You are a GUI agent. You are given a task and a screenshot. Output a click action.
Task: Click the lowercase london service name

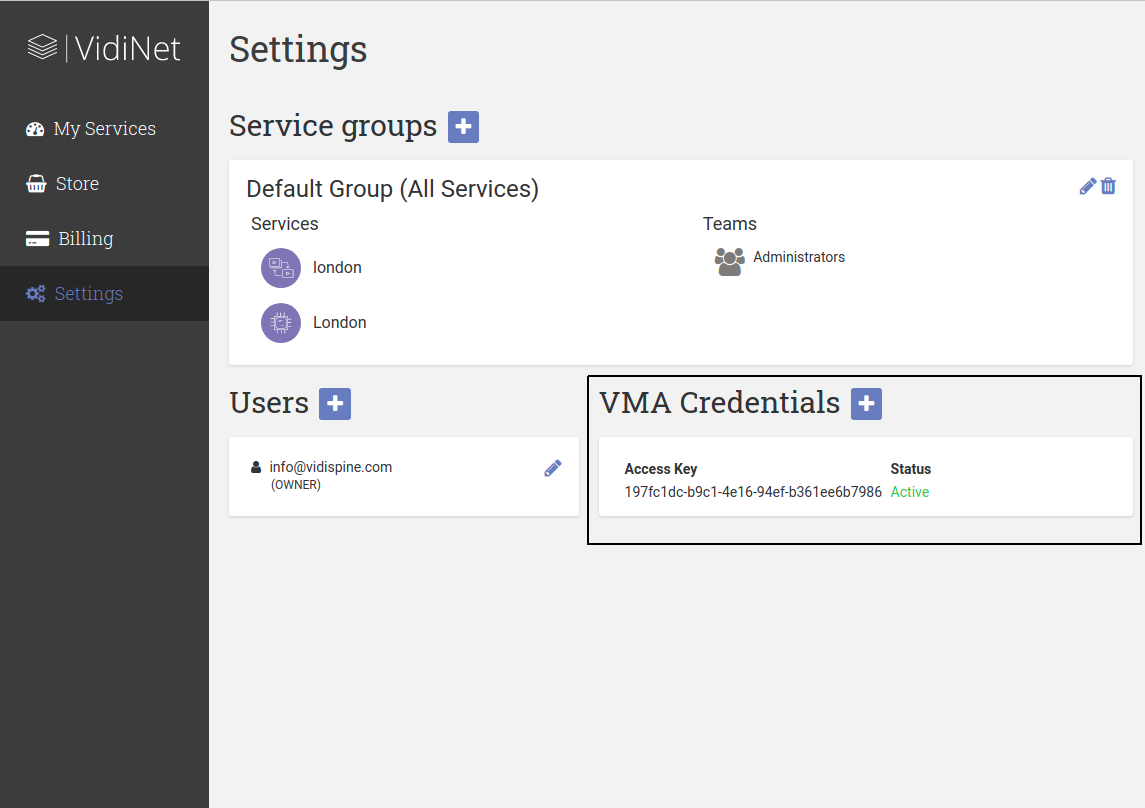click(x=337, y=268)
